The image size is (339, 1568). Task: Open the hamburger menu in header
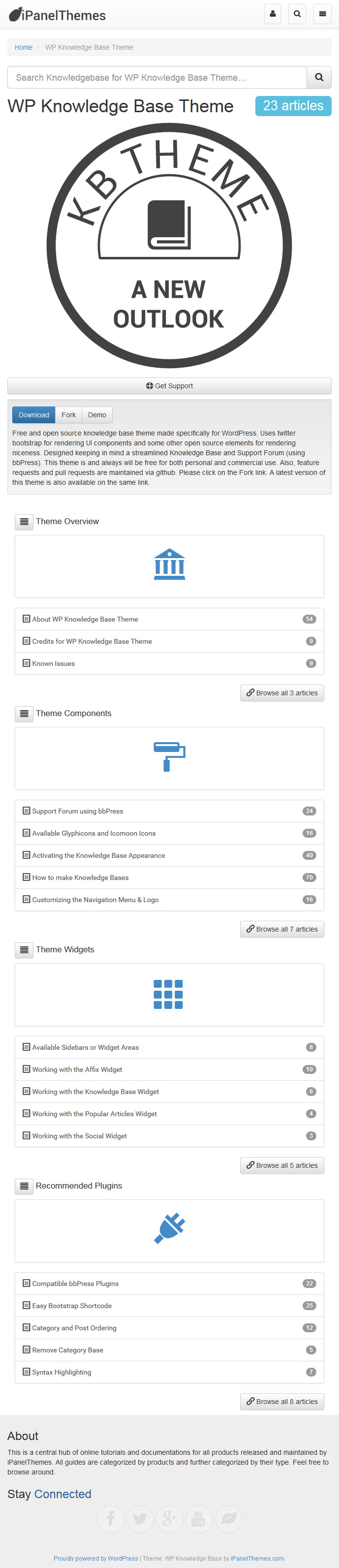point(323,14)
